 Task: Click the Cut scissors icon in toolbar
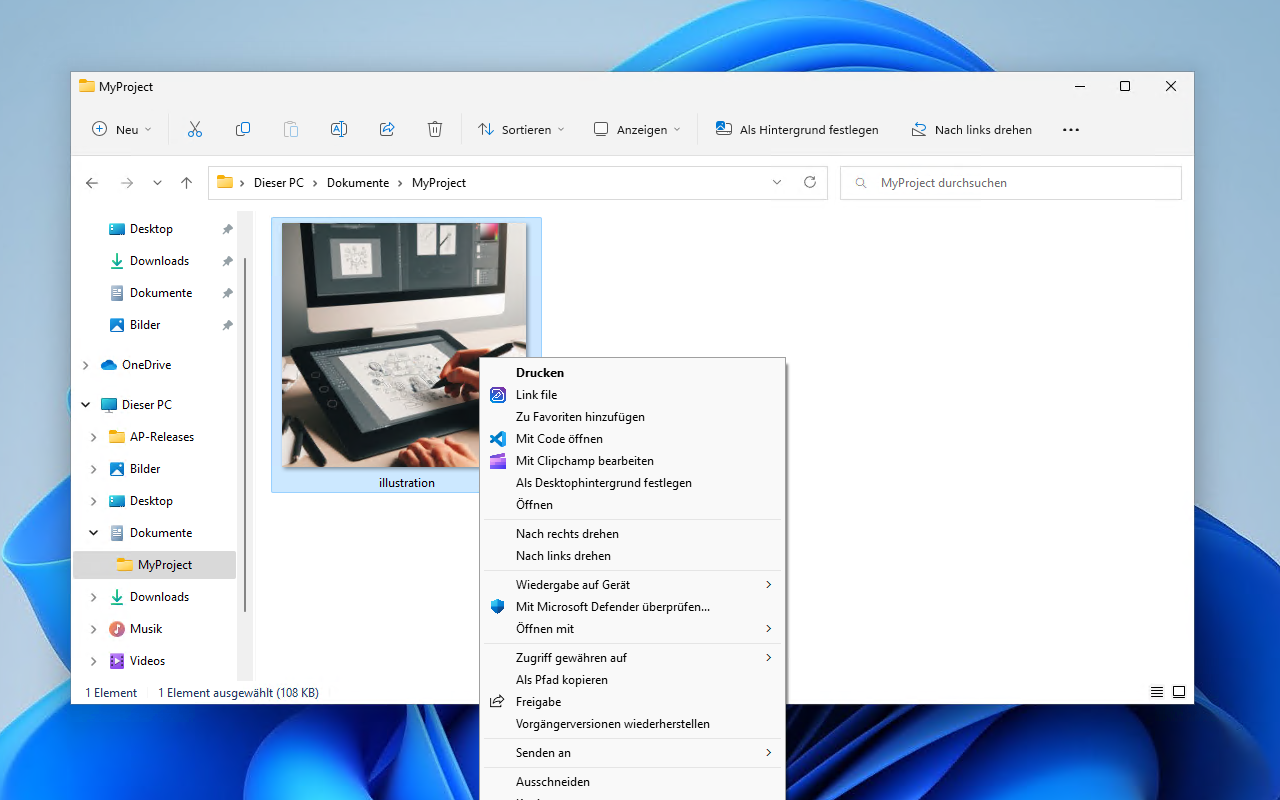click(x=195, y=129)
